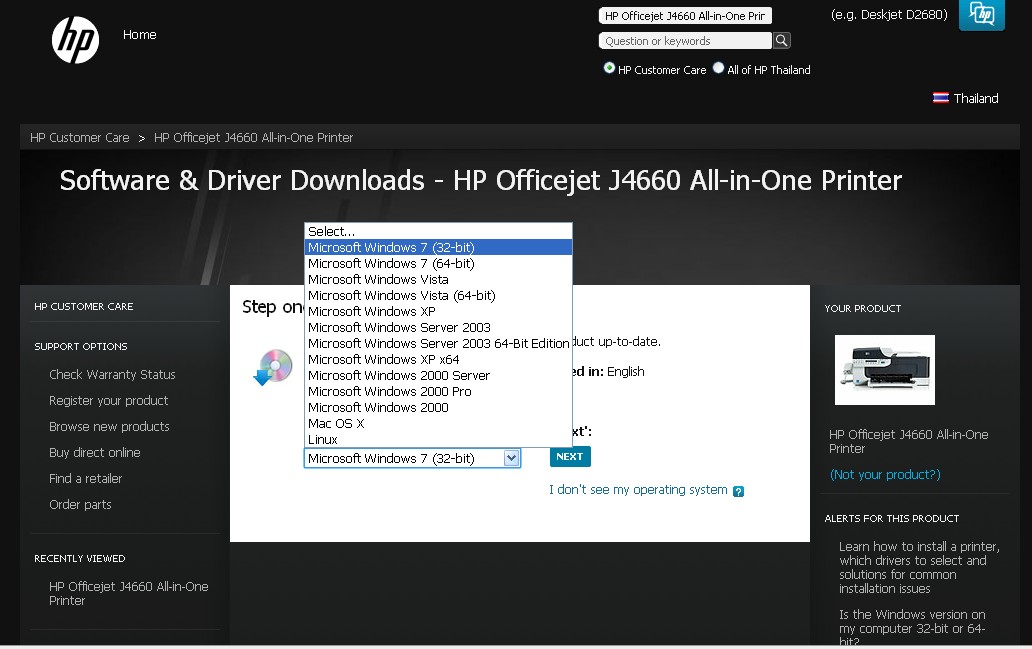Screen dimensions: 1032x649
Task: Choose Microsoft Windows 2000 Server option
Action: tap(438, 375)
